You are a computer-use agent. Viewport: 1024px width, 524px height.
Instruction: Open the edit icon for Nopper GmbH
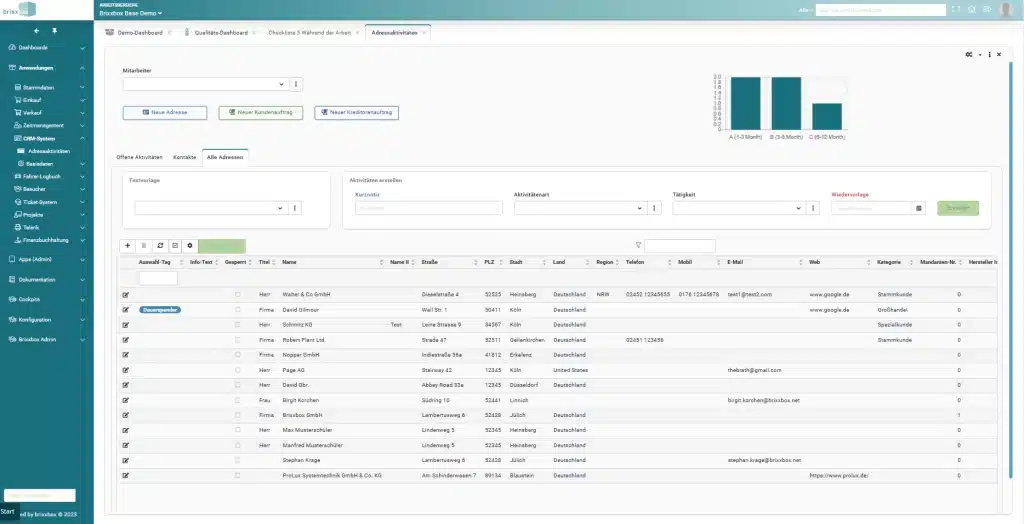point(125,355)
